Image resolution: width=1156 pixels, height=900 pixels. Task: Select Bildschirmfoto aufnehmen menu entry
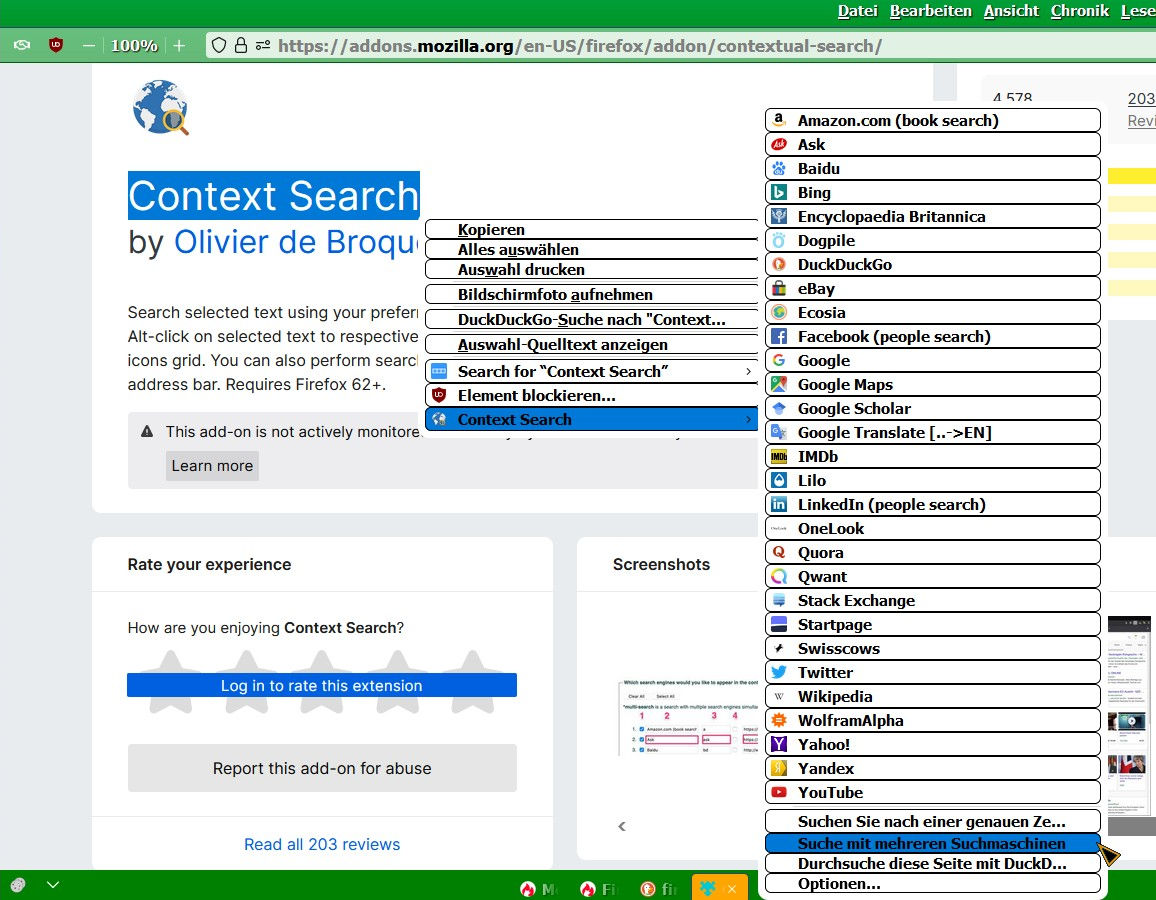(592, 295)
